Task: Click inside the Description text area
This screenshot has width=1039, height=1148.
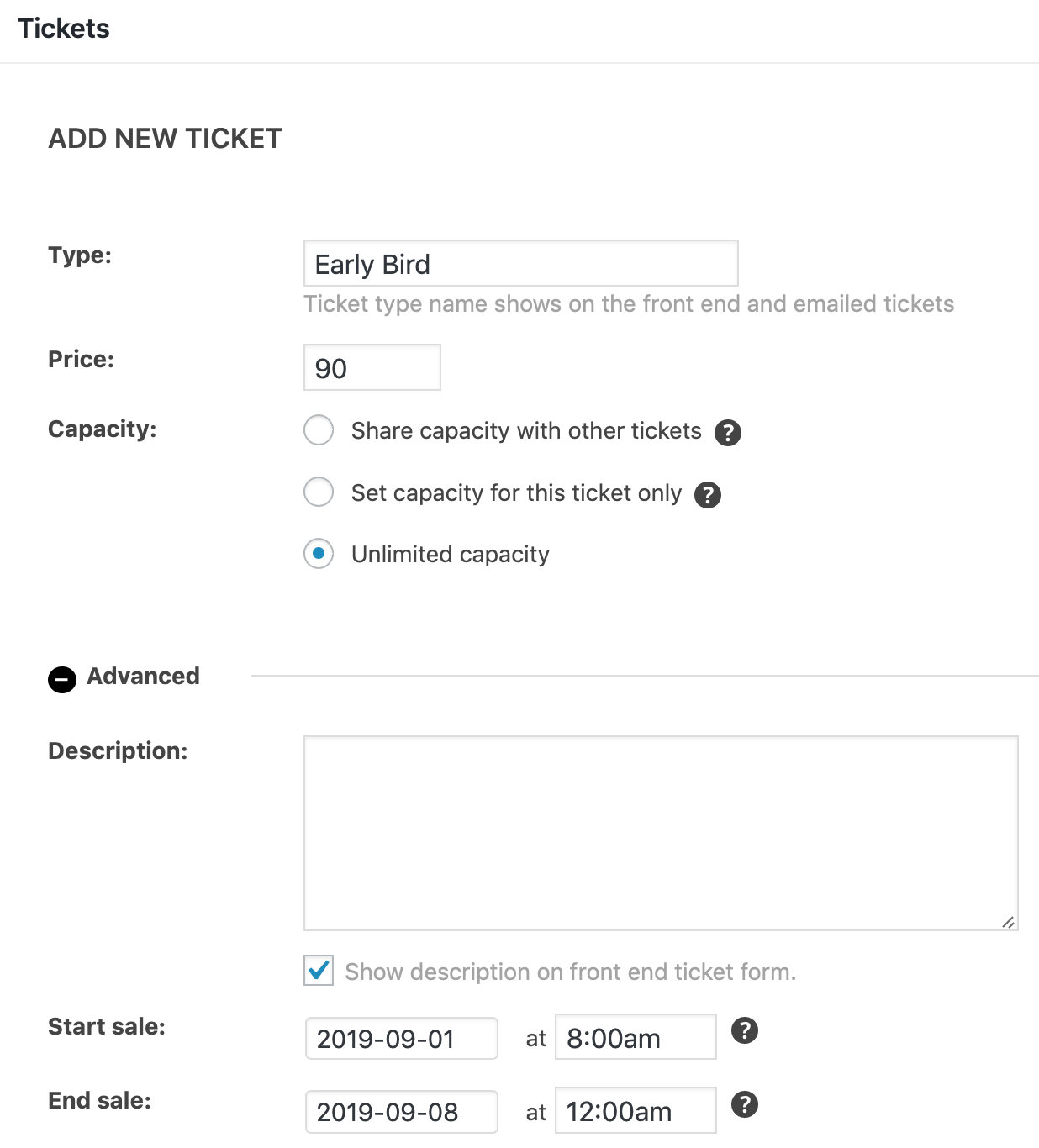Action: tap(661, 834)
